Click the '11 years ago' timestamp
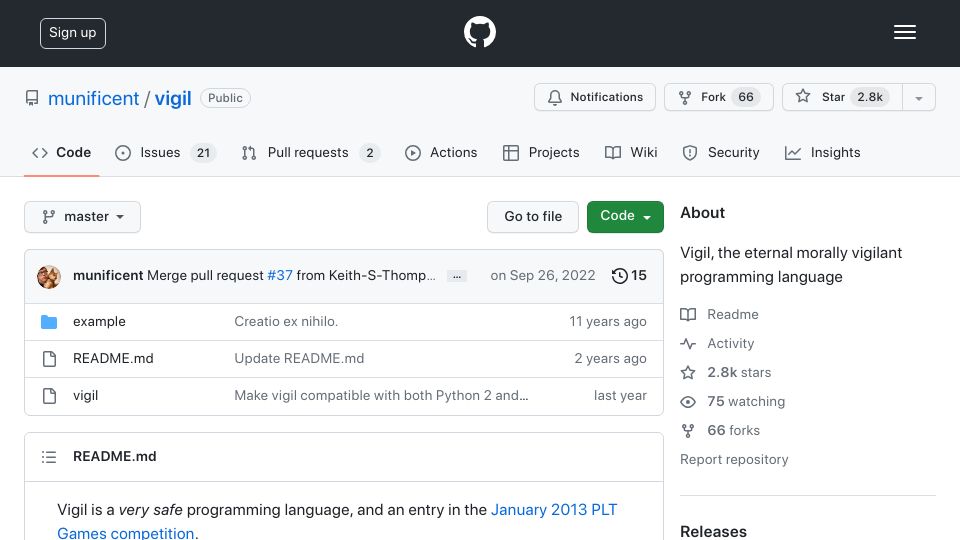The width and height of the screenshot is (960, 540). [607, 321]
